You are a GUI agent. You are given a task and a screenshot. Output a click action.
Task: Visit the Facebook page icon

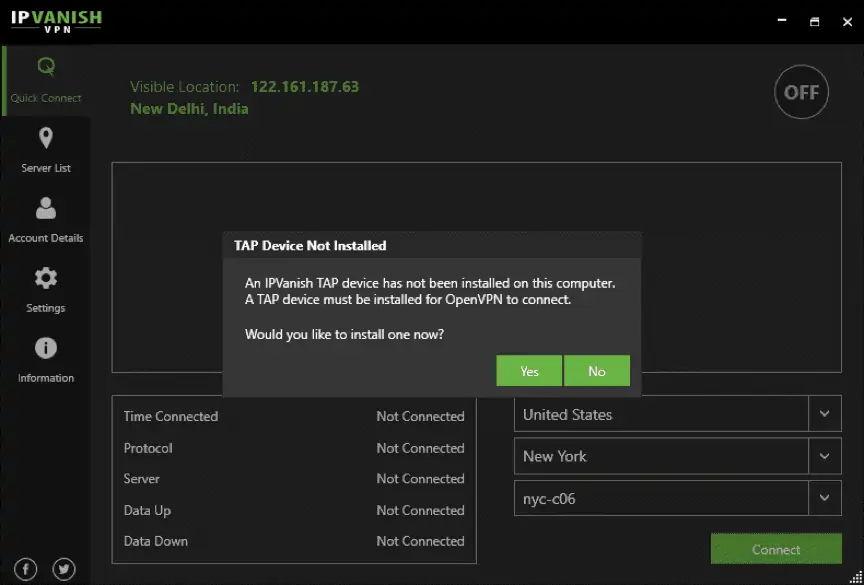click(x=25, y=569)
